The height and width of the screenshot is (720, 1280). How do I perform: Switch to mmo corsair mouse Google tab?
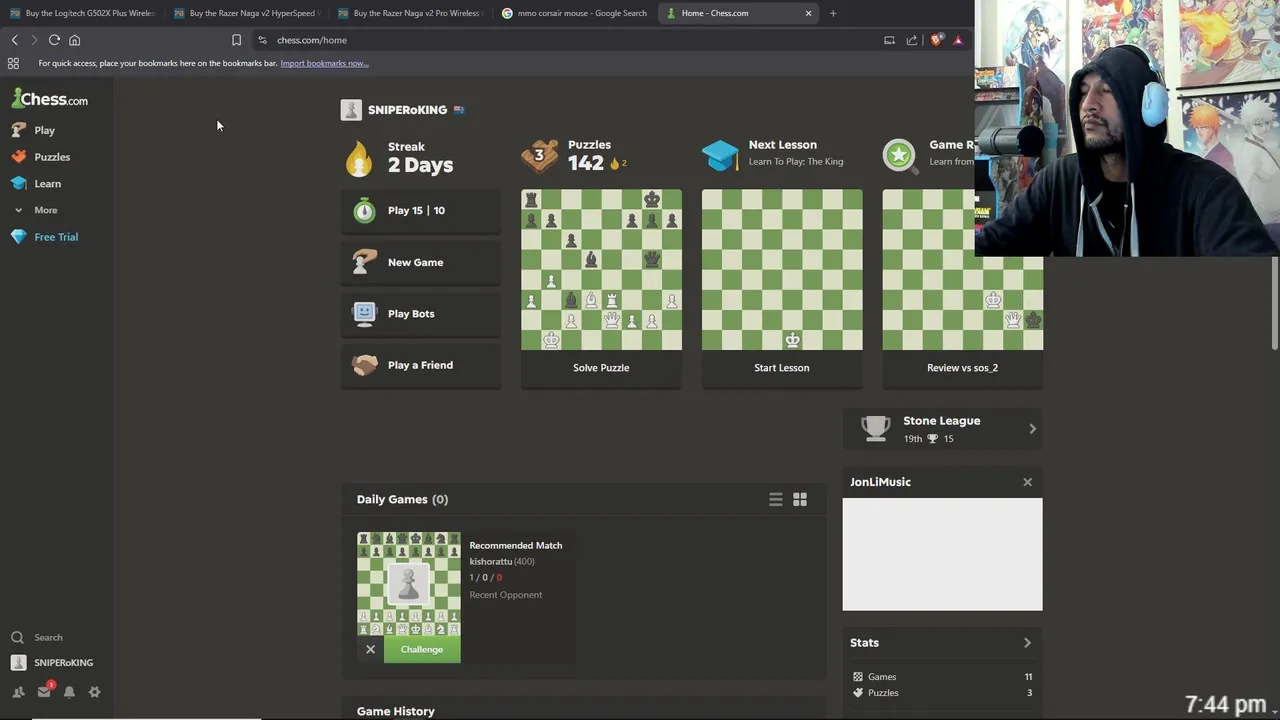pos(574,13)
